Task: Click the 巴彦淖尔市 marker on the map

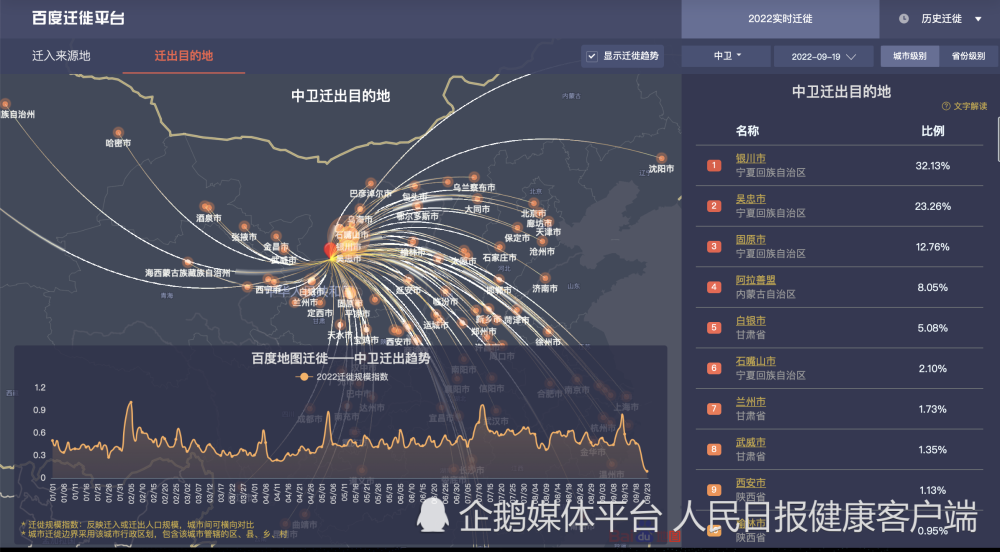Action: tap(372, 184)
